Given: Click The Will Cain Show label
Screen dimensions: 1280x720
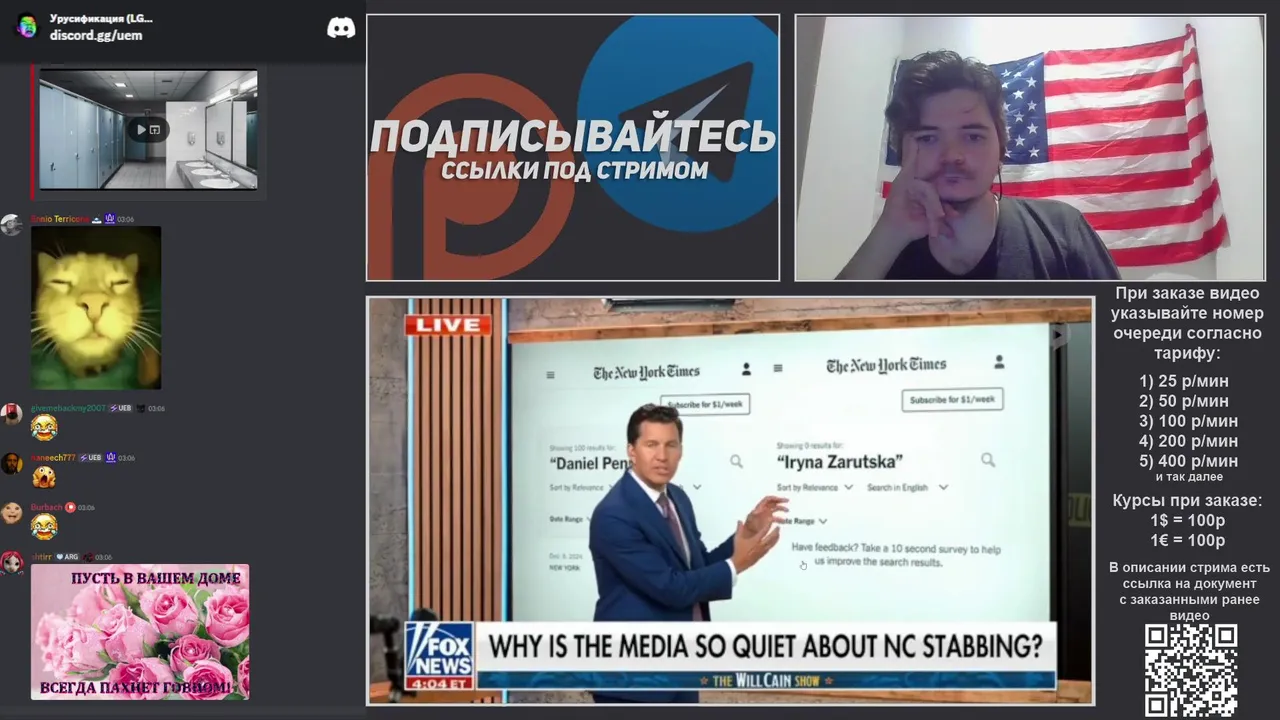Looking at the screenshot, I should 766,681.
